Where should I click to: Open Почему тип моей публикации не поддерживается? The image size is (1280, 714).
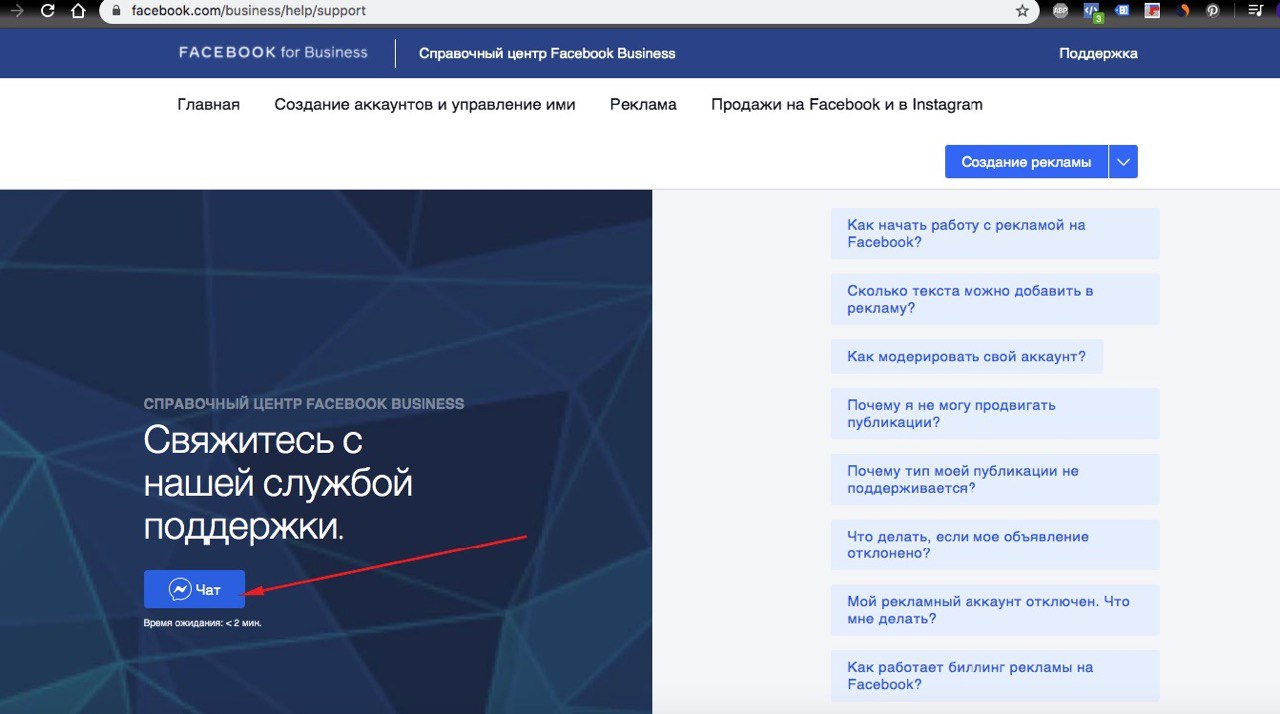coord(995,479)
